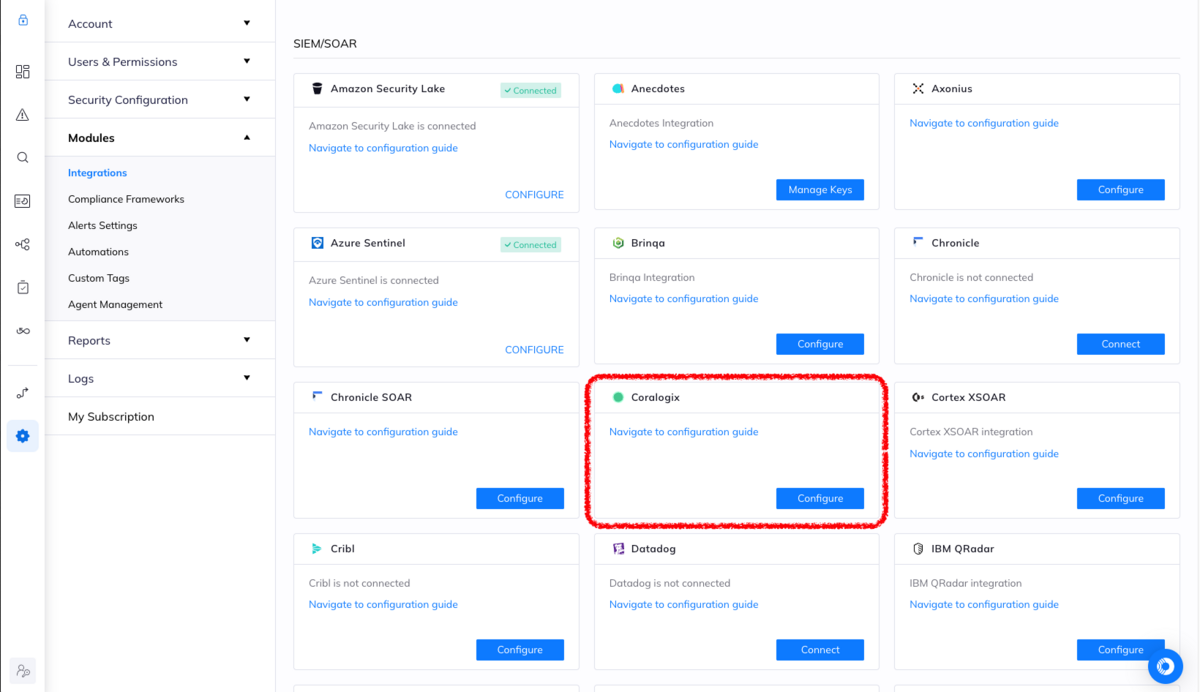Open Cortex XSOAR configuration guide link
This screenshot has height=692, width=1200.
pyautogui.click(x=984, y=454)
